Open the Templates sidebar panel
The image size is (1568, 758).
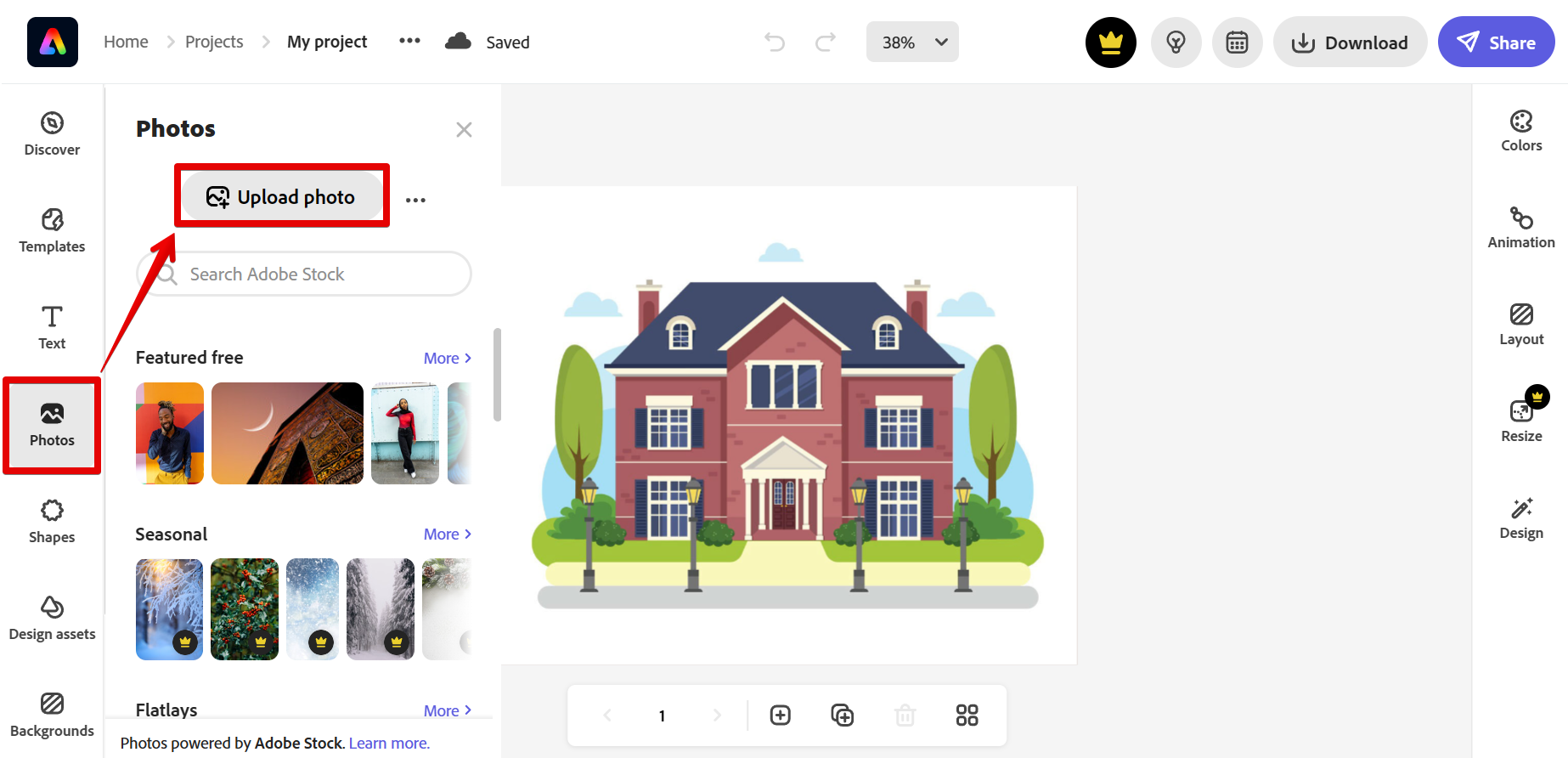pyautogui.click(x=52, y=231)
